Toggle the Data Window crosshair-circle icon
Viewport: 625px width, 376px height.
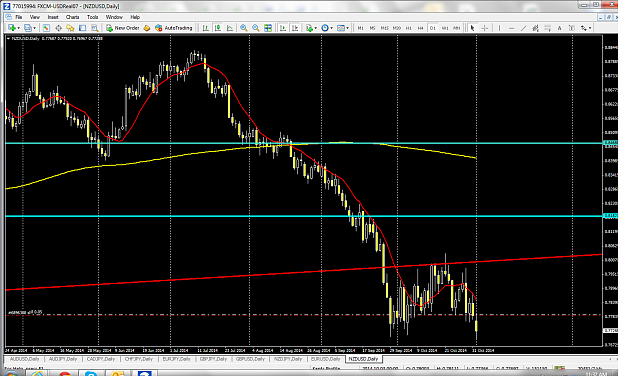point(58,28)
